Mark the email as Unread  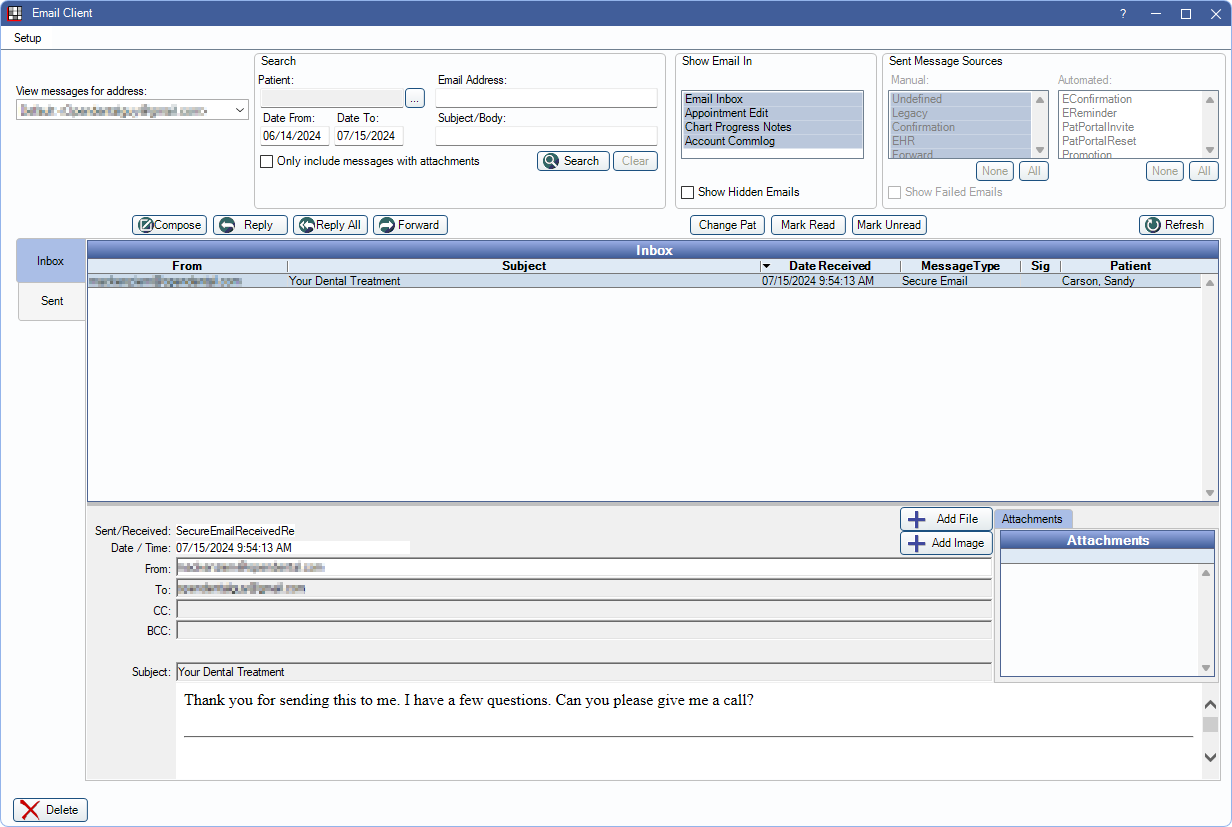click(x=889, y=225)
